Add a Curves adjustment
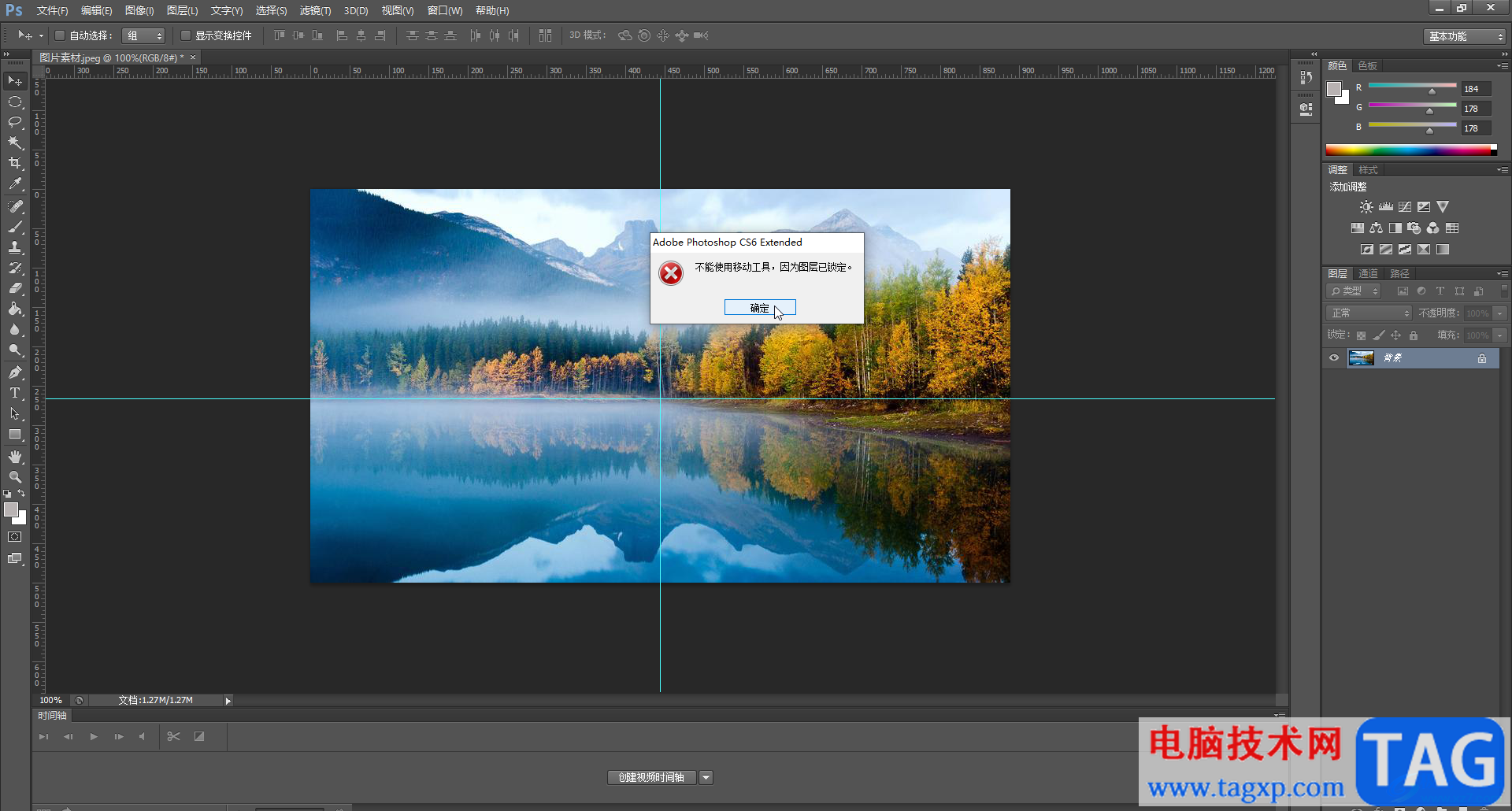This screenshot has height=811, width=1512. pyautogui.click(x=1405, y=207)
